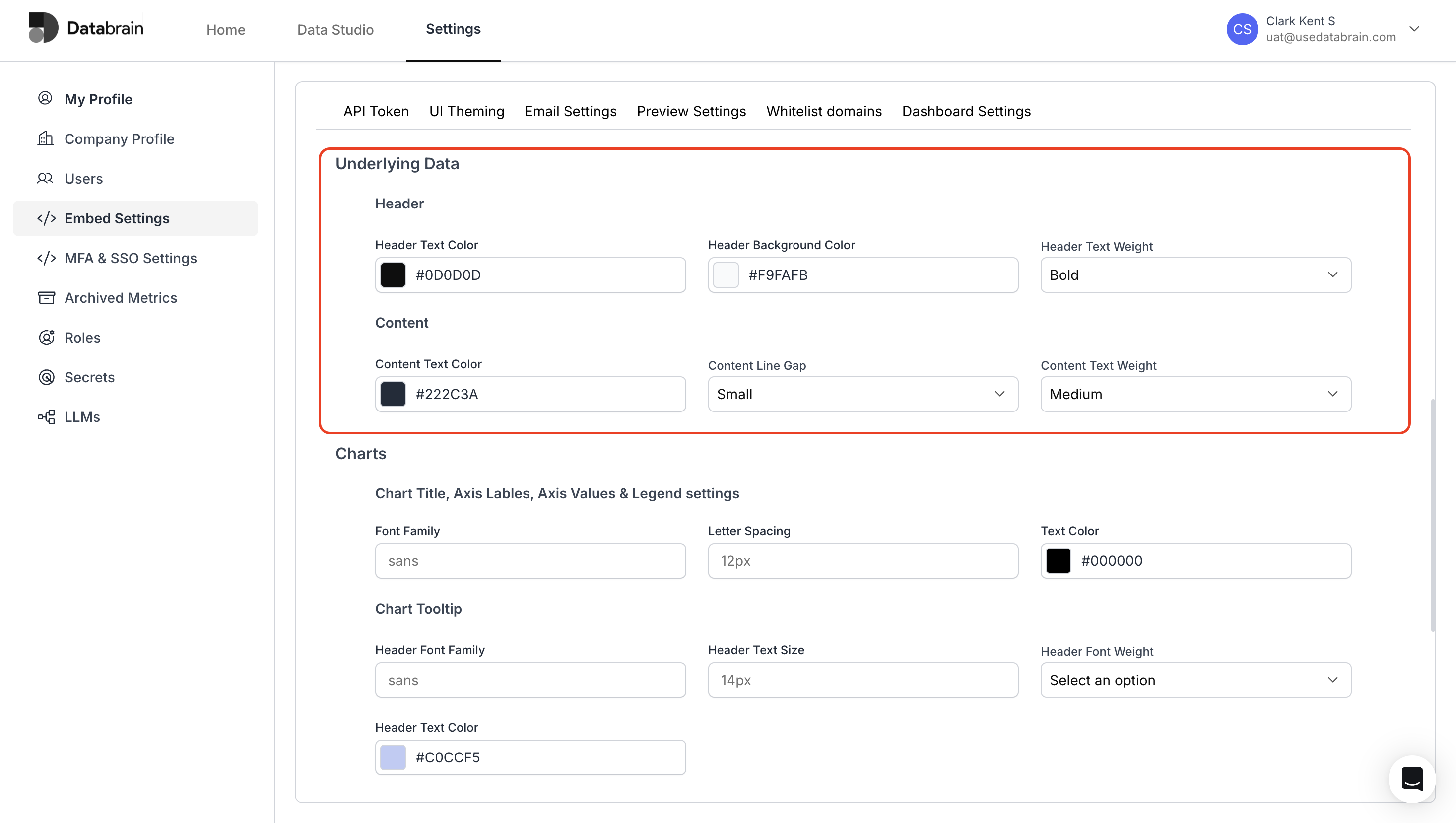The image size is (1456, 823).
Task: Switch to the UI Theming tab
Action: [466, 111]
